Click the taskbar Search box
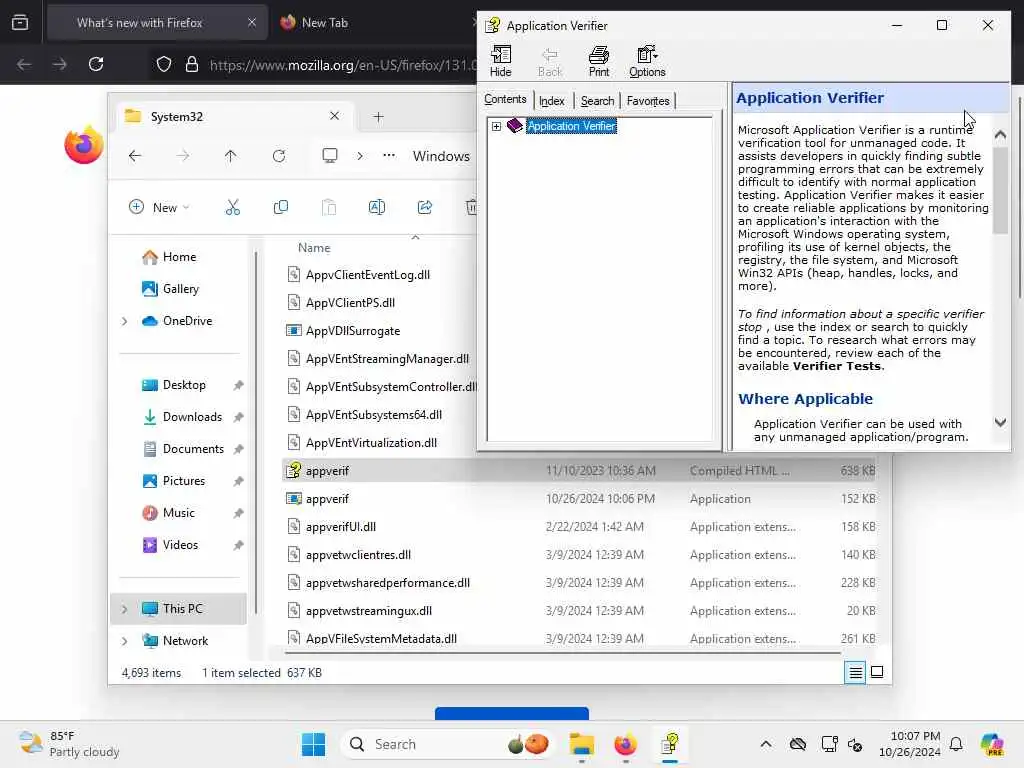The image size is (1024, 768). click(x=447, y=744)
